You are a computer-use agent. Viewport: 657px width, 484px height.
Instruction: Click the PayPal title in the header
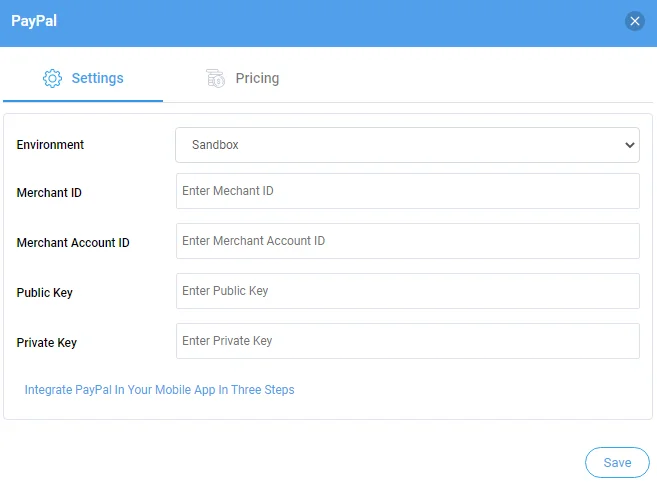(34, 21)
